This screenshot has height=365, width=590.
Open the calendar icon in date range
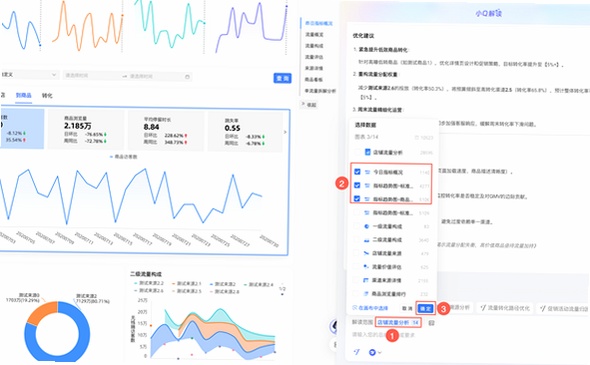pyautogui.click(x=187, y=76)
